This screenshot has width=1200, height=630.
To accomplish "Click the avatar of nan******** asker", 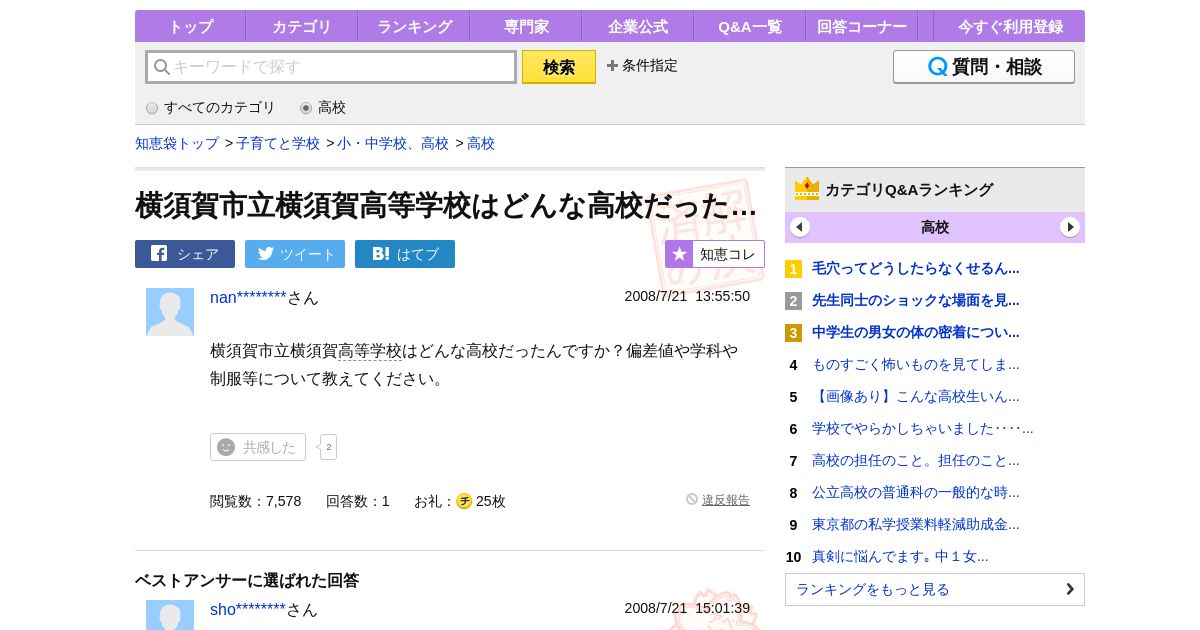I will click(170, 312).
